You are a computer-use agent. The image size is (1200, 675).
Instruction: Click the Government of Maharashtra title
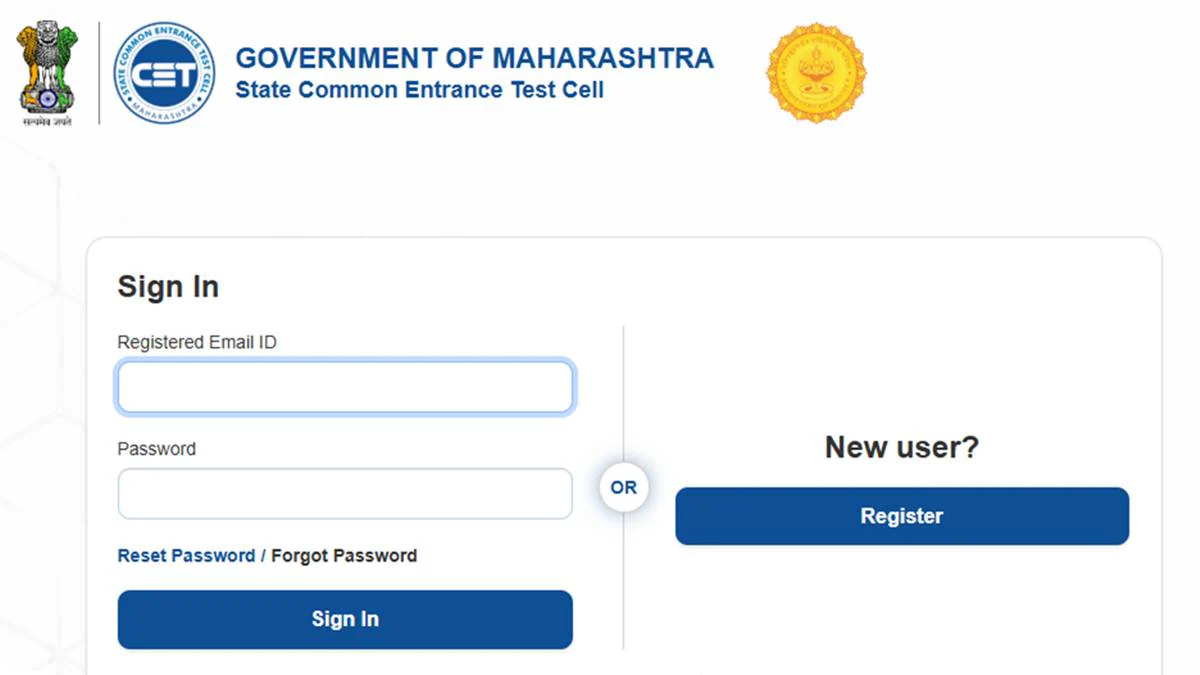click(x=474, y=58)
